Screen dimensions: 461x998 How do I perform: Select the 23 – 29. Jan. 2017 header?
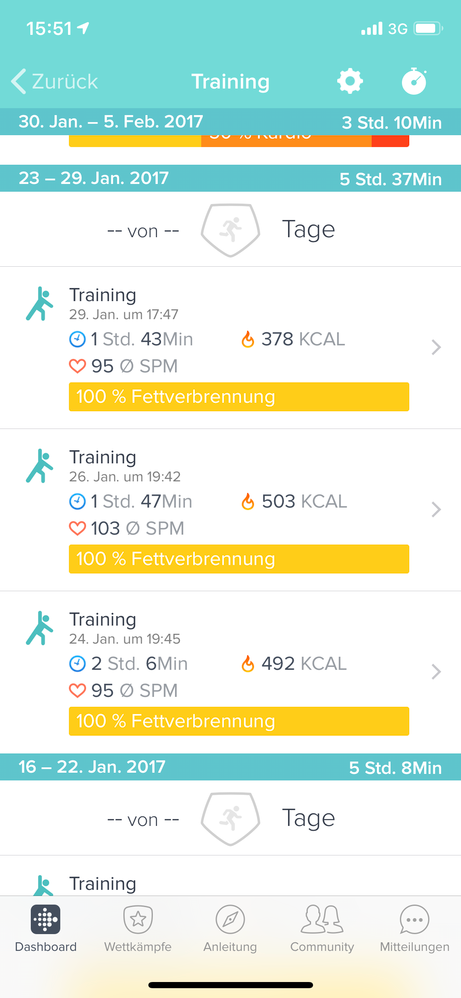(230, 178)
